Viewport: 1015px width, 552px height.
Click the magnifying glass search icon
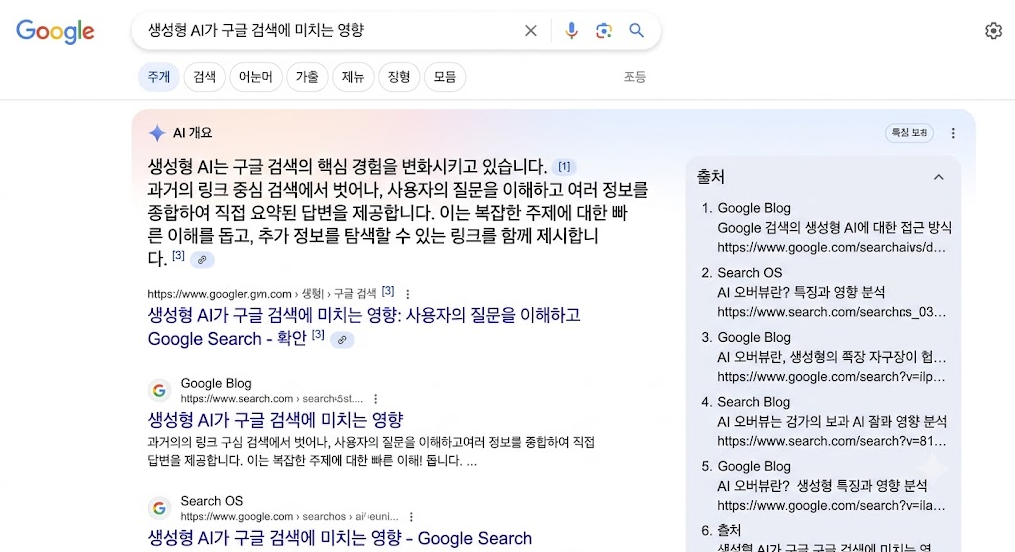coord(636,30)
